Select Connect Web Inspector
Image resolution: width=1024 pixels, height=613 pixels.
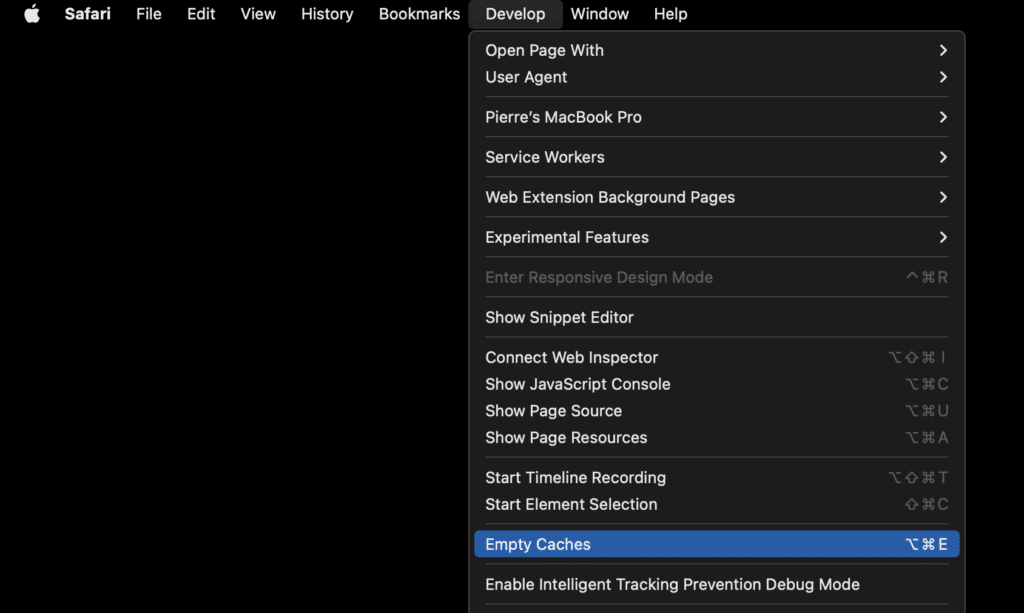point(716,357)
